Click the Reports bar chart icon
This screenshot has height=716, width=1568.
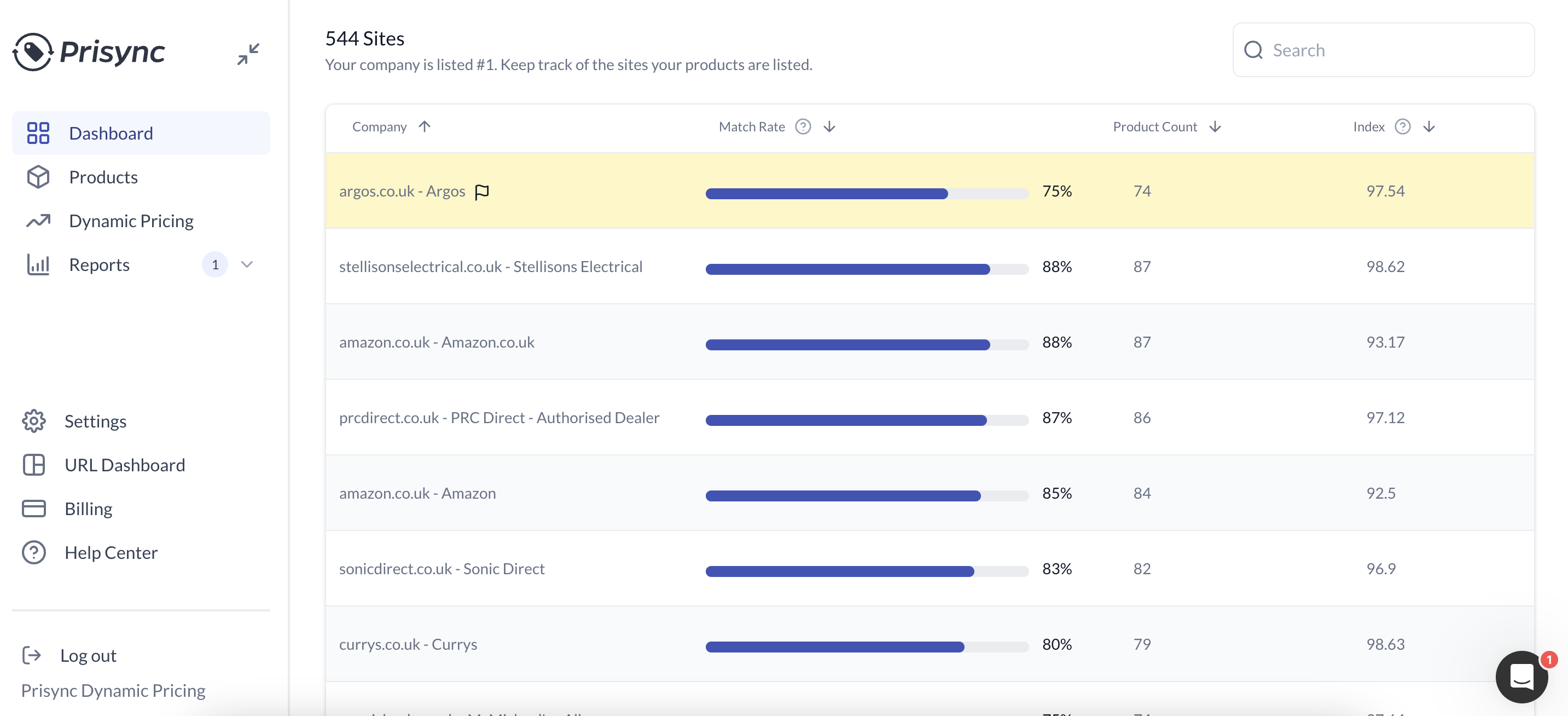(38, 264)
